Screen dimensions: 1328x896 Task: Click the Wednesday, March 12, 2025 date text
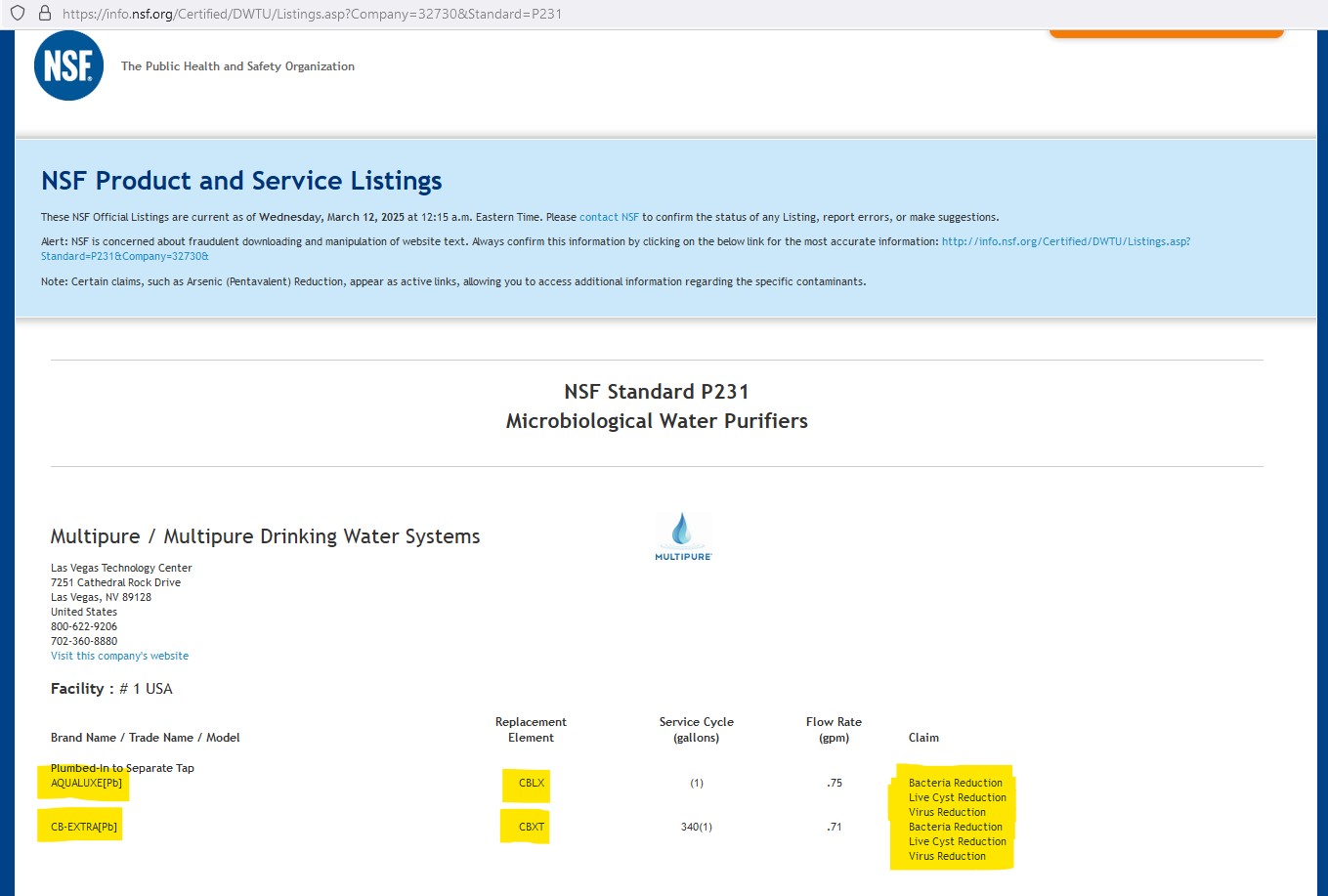point(331,217)
